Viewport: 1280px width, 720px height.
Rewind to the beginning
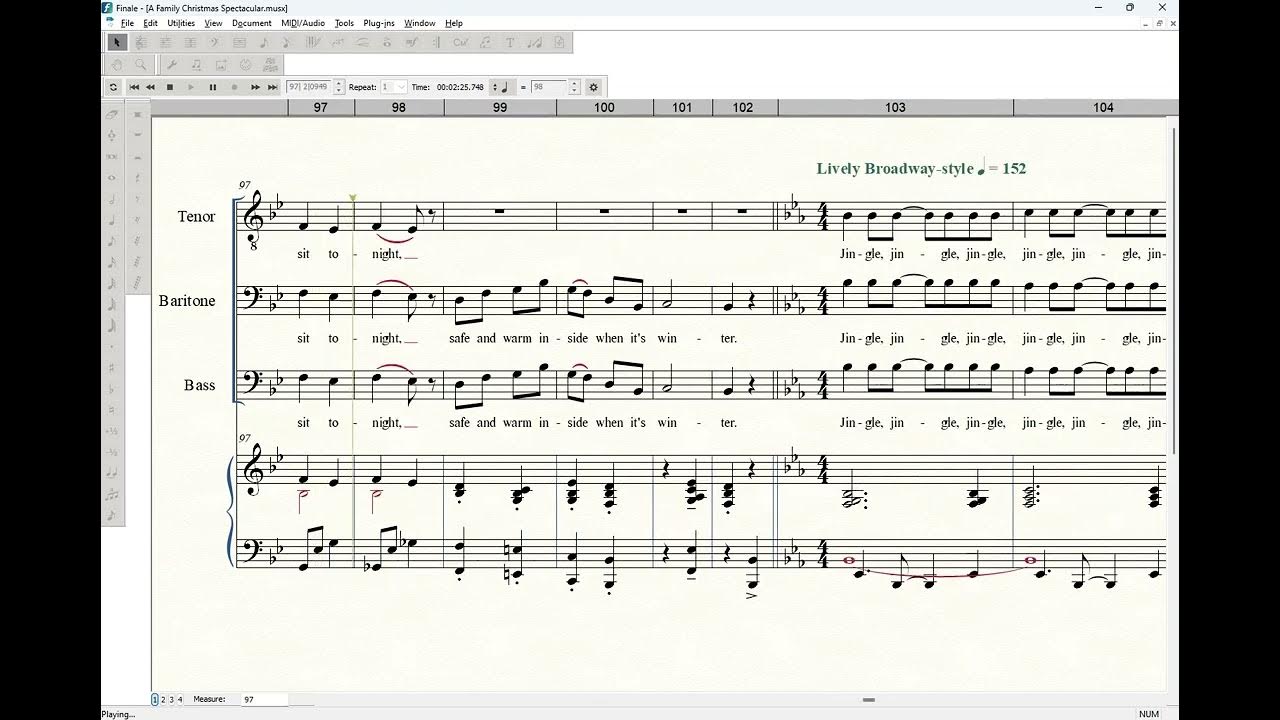[x=134, y=87]
